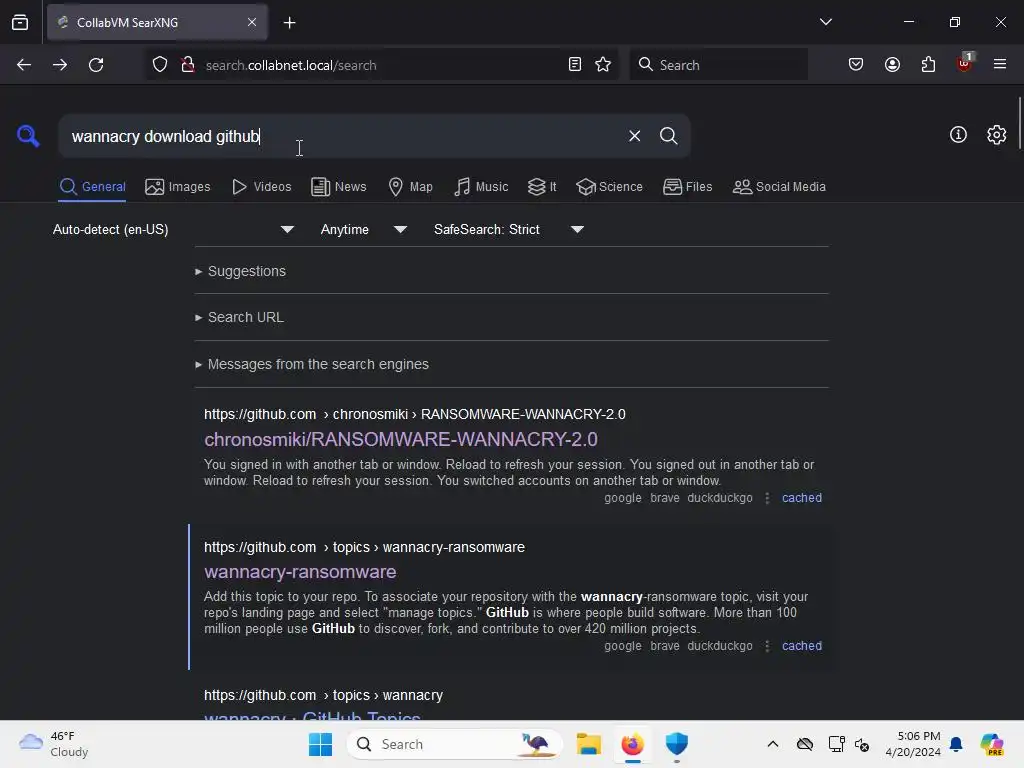Open a new browser tab
This screenshot has height=768, width=1024.
289,23
